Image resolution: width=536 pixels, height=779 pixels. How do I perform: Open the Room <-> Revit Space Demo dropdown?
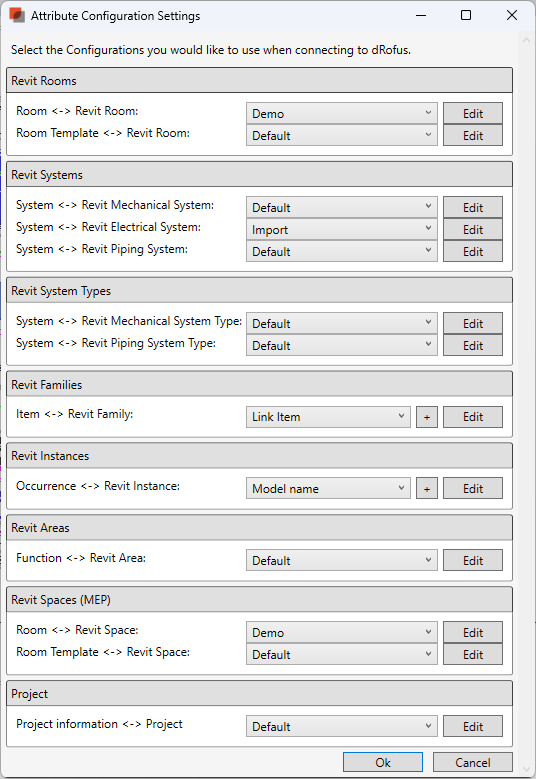[x=342, y=632]
